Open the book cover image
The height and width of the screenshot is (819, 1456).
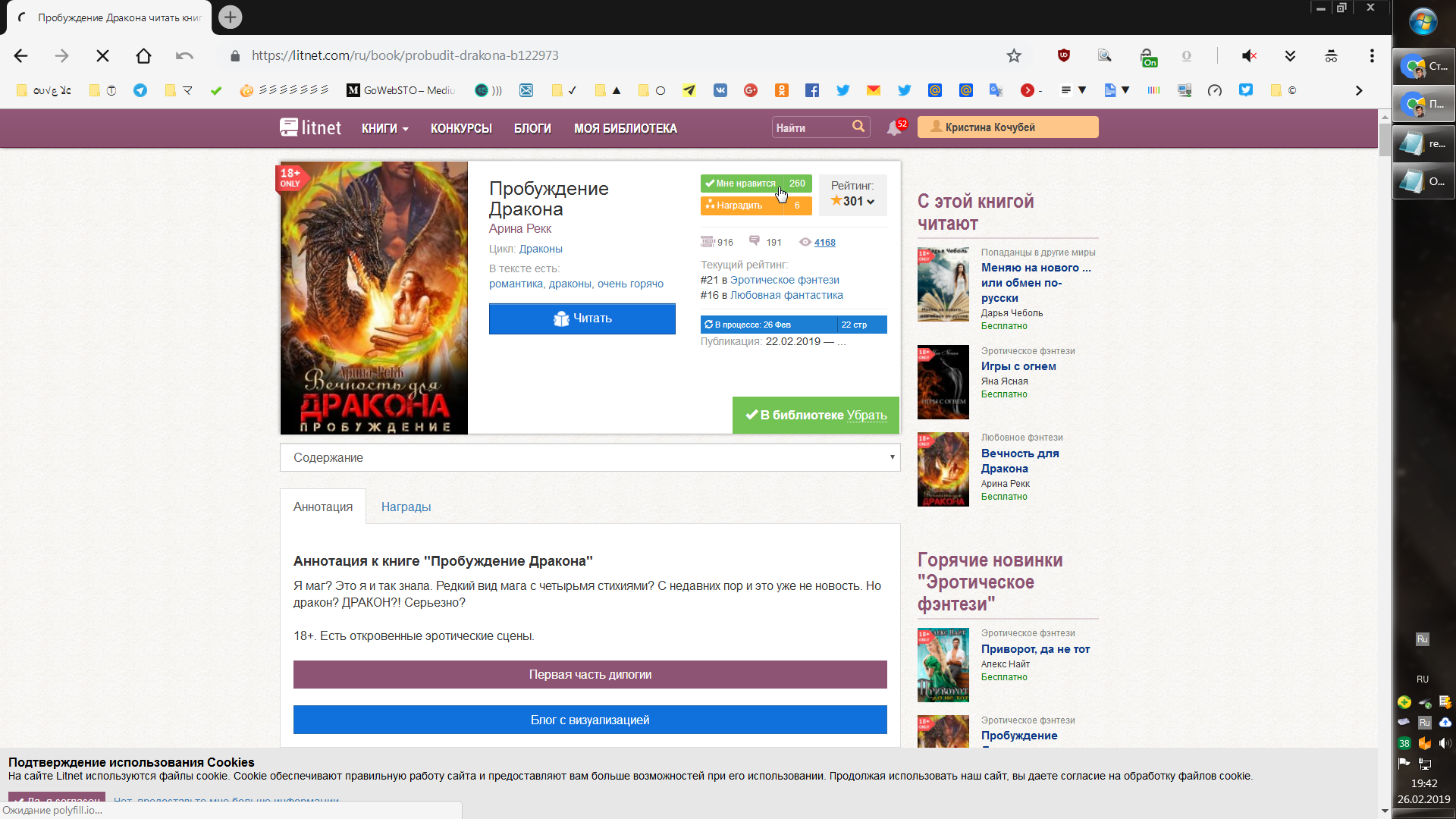pyautogui.click(x=374, y=298)
